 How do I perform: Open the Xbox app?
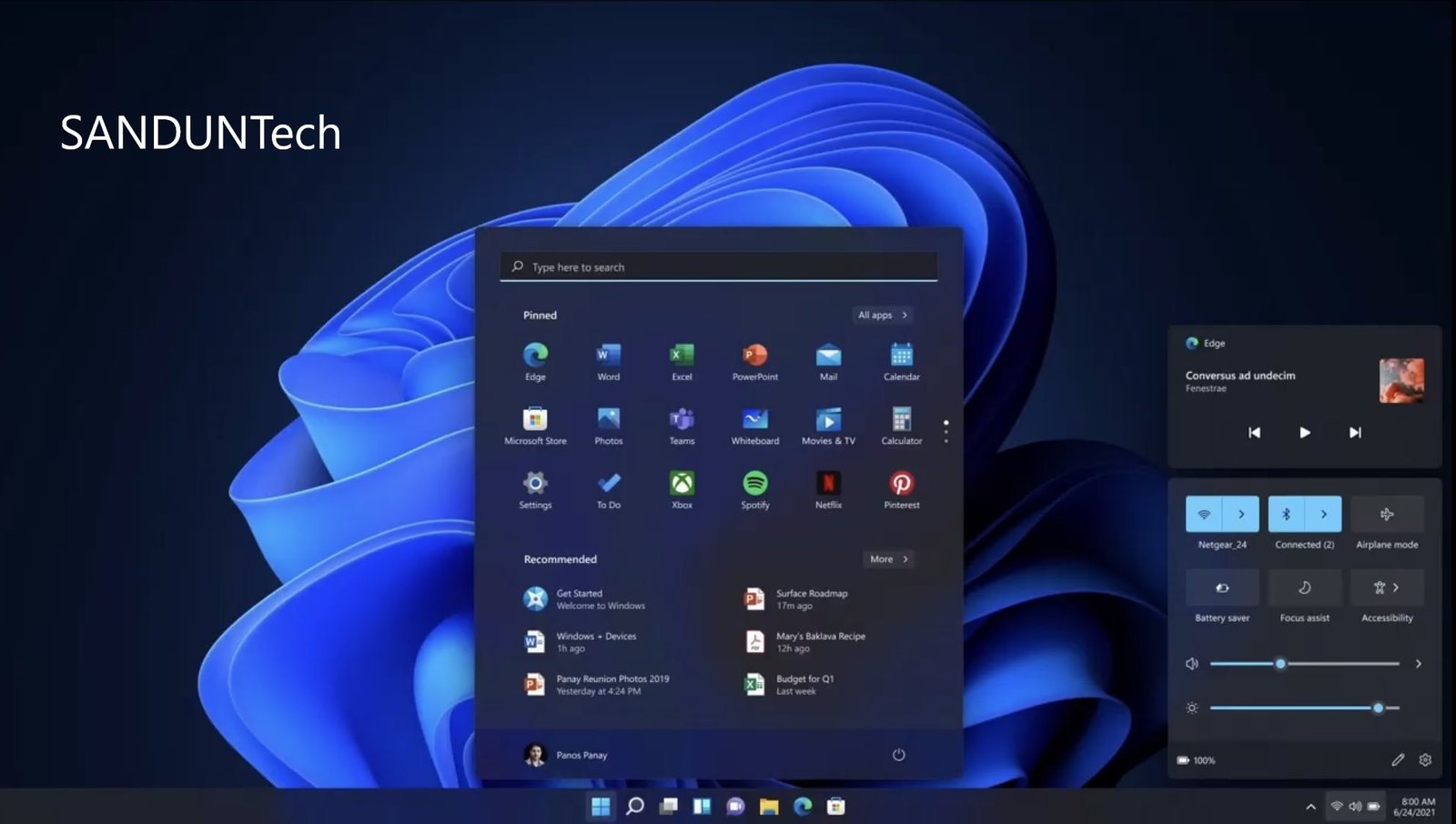(x=682, y=490)
